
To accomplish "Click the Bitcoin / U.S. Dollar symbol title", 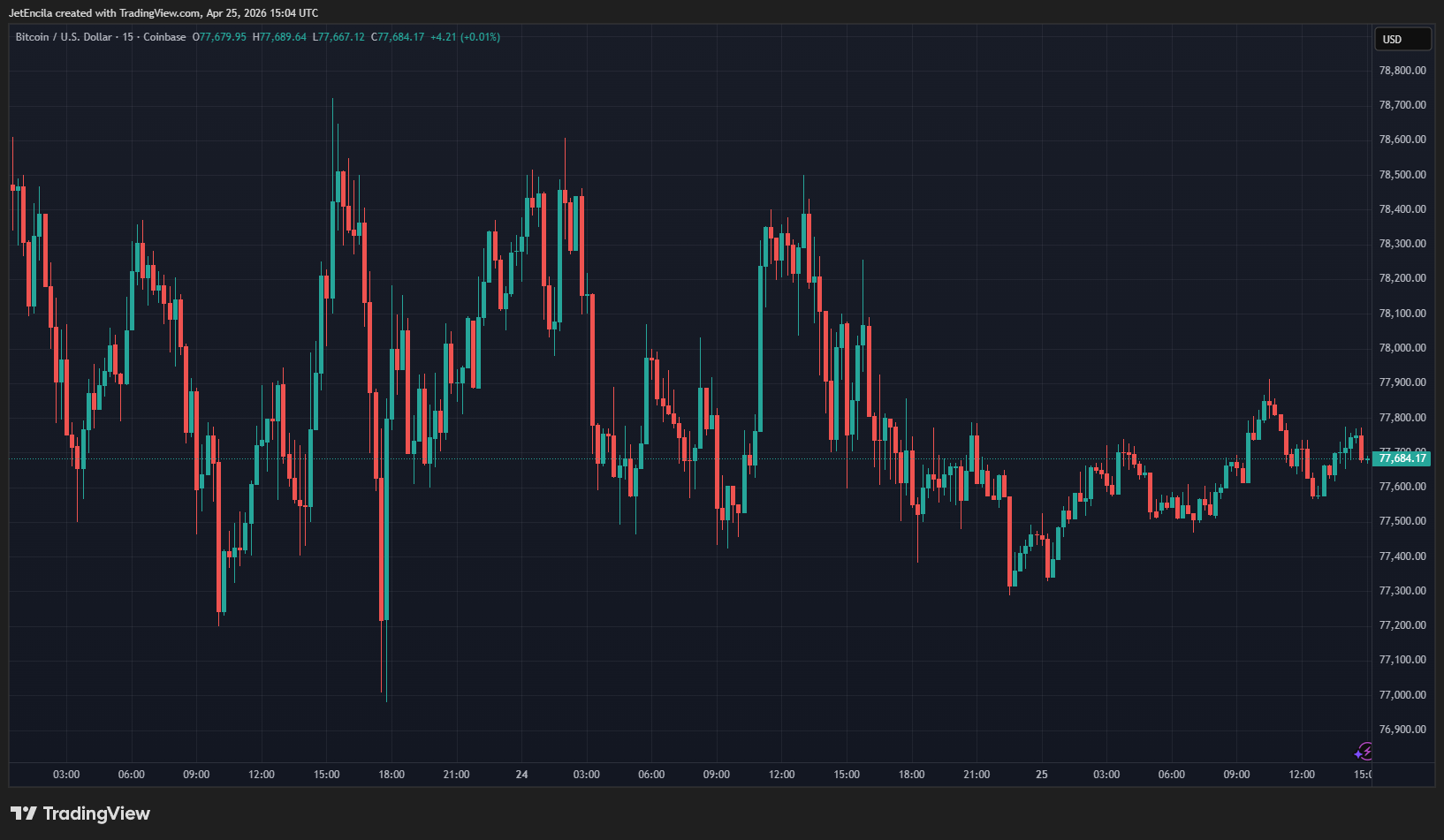I will (64, 37).
